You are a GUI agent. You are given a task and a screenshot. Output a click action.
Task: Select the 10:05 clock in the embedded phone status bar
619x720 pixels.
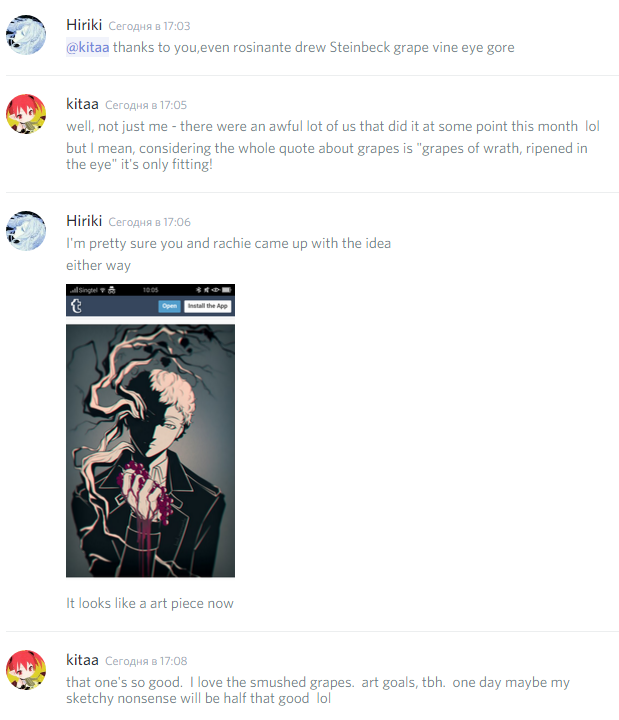[x=150, y=290]
